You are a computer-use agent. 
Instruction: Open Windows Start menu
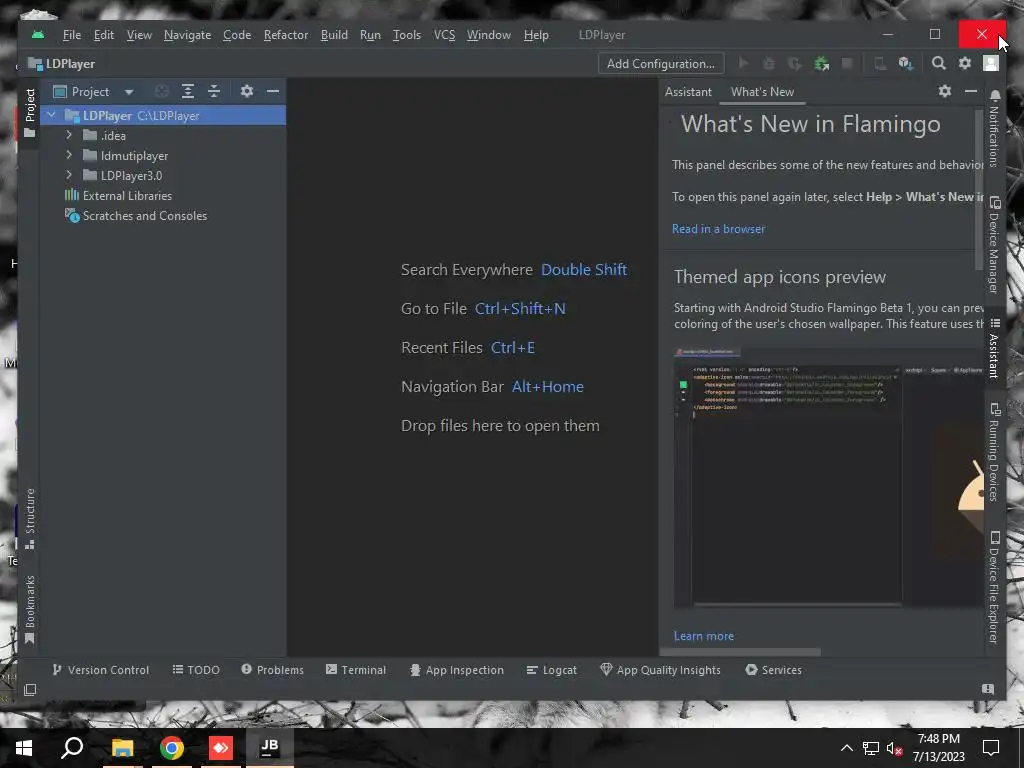[x=24, y=748]
